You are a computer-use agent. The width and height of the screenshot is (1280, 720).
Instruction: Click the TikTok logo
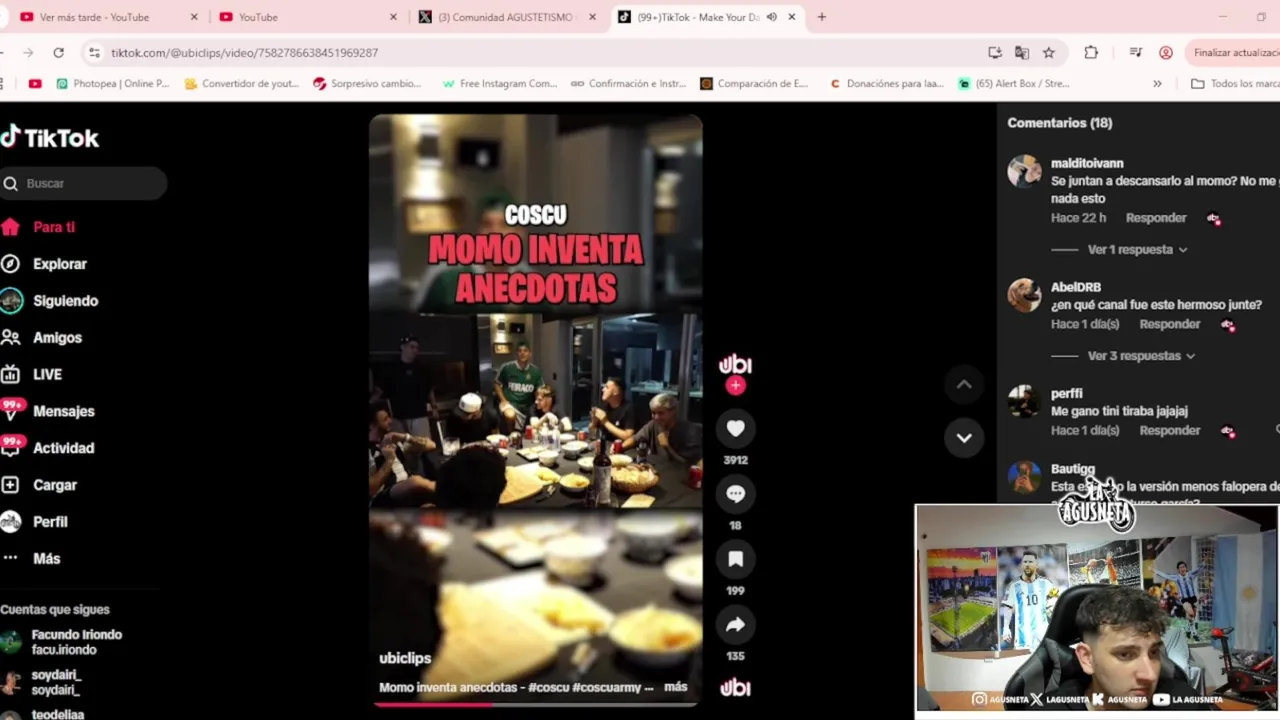pos(50,138)
